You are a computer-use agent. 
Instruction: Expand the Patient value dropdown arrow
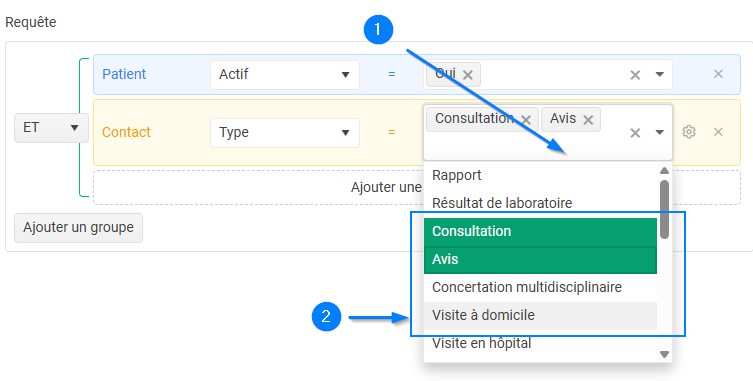[660, 74]
